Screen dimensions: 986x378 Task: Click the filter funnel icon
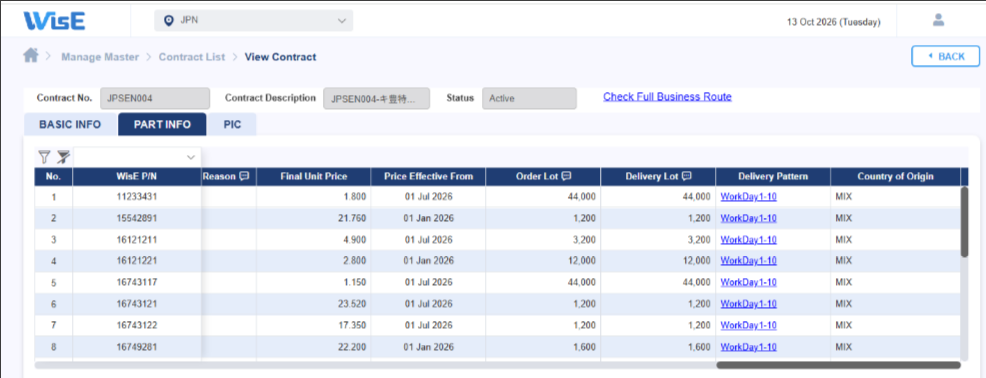point(44,157)
